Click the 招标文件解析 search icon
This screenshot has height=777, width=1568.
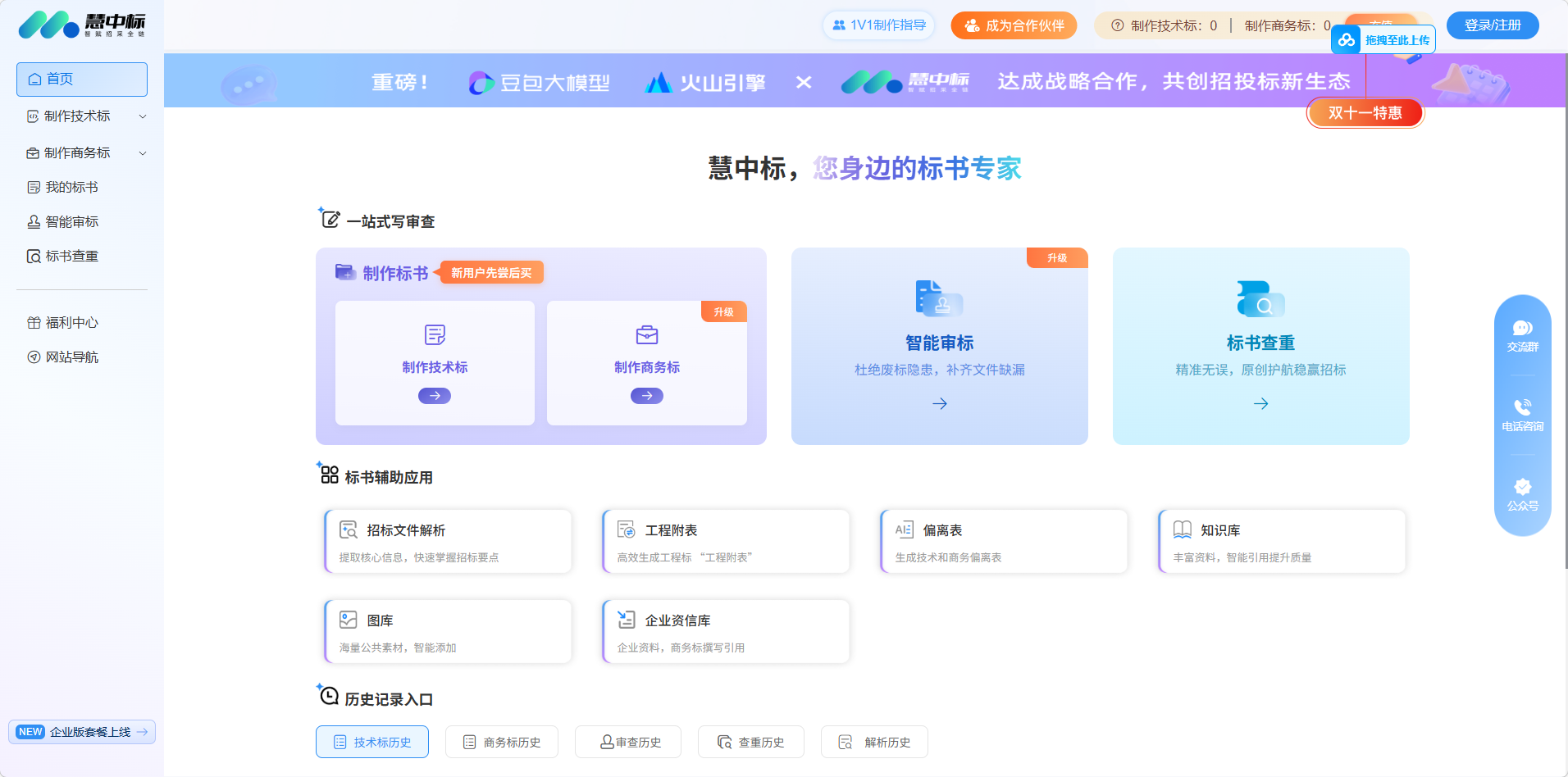(349, 529)
